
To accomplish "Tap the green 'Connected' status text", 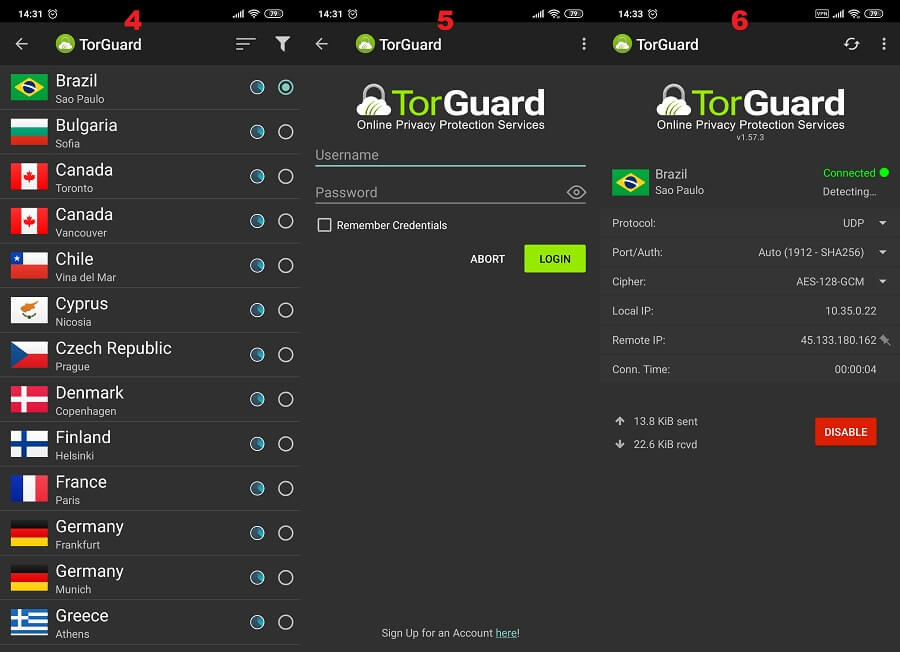I will tap(849, 173).
